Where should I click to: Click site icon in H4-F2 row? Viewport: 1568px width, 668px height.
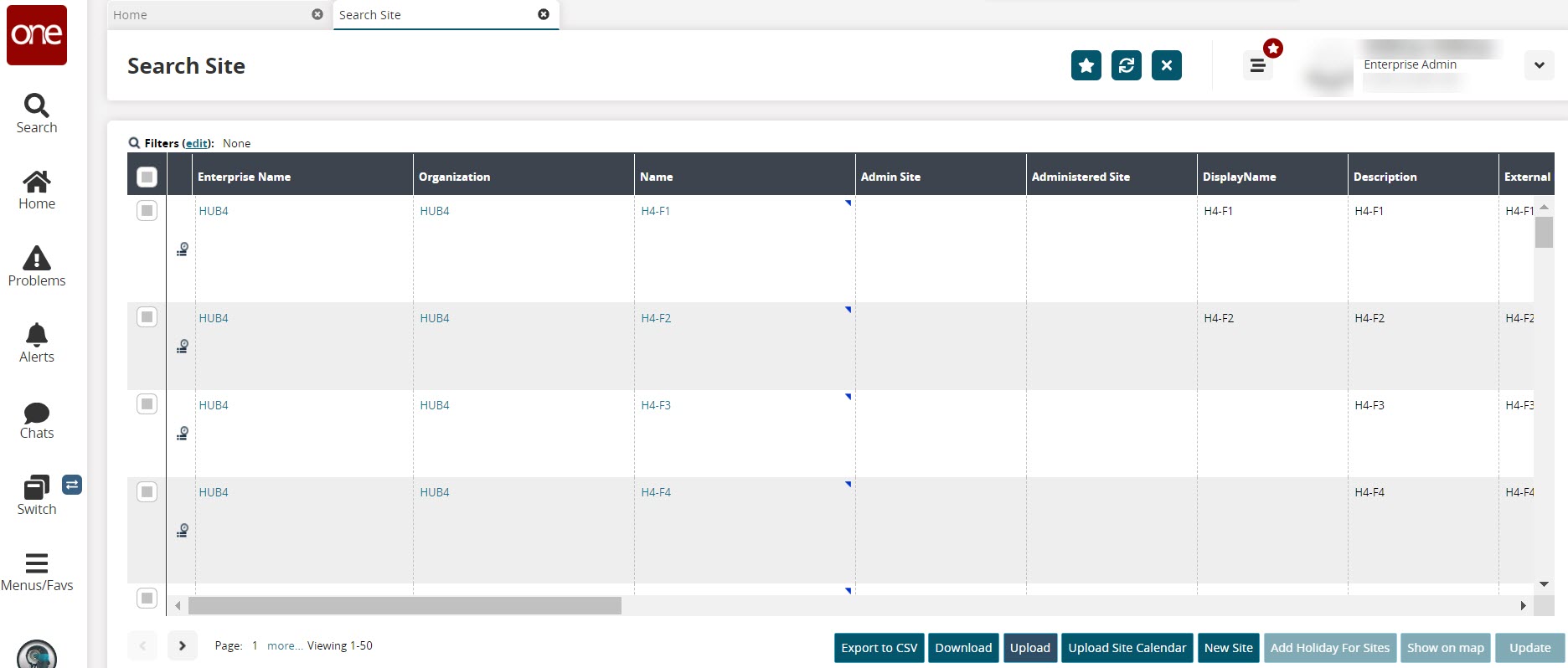[183, 346]
